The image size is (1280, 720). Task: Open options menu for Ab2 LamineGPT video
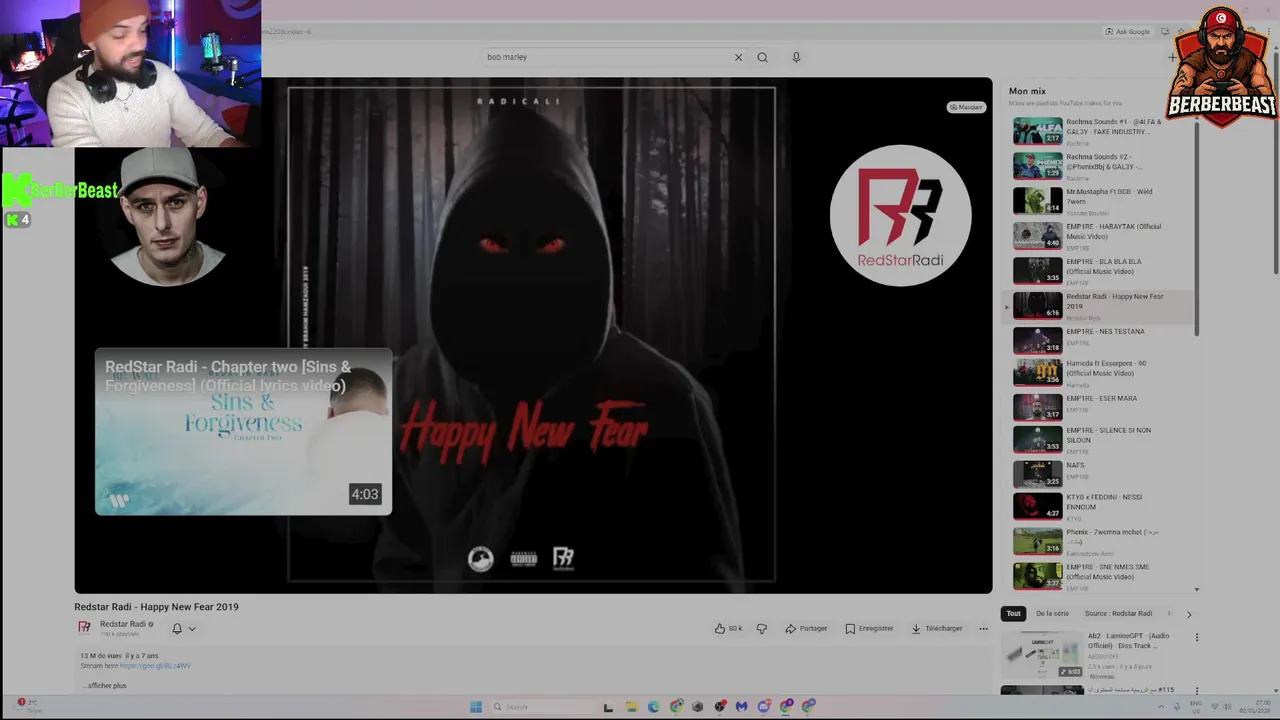[1196, 637]
